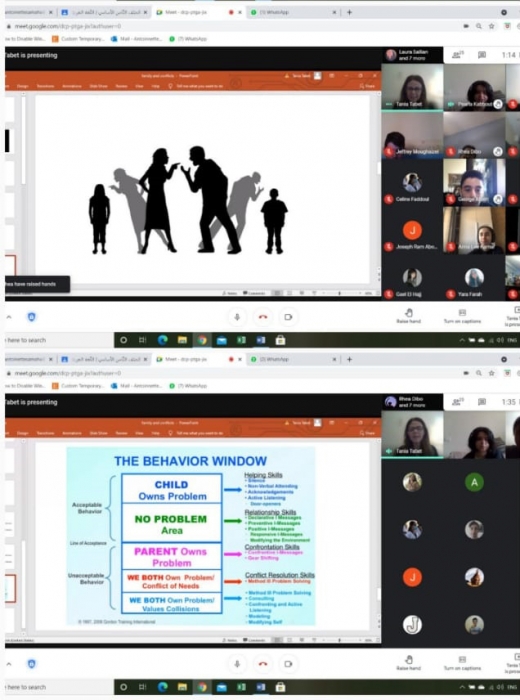The image size is (520, 700).
Task: Open Mail bookmark in lower browser
Action: tap(136, 386)
